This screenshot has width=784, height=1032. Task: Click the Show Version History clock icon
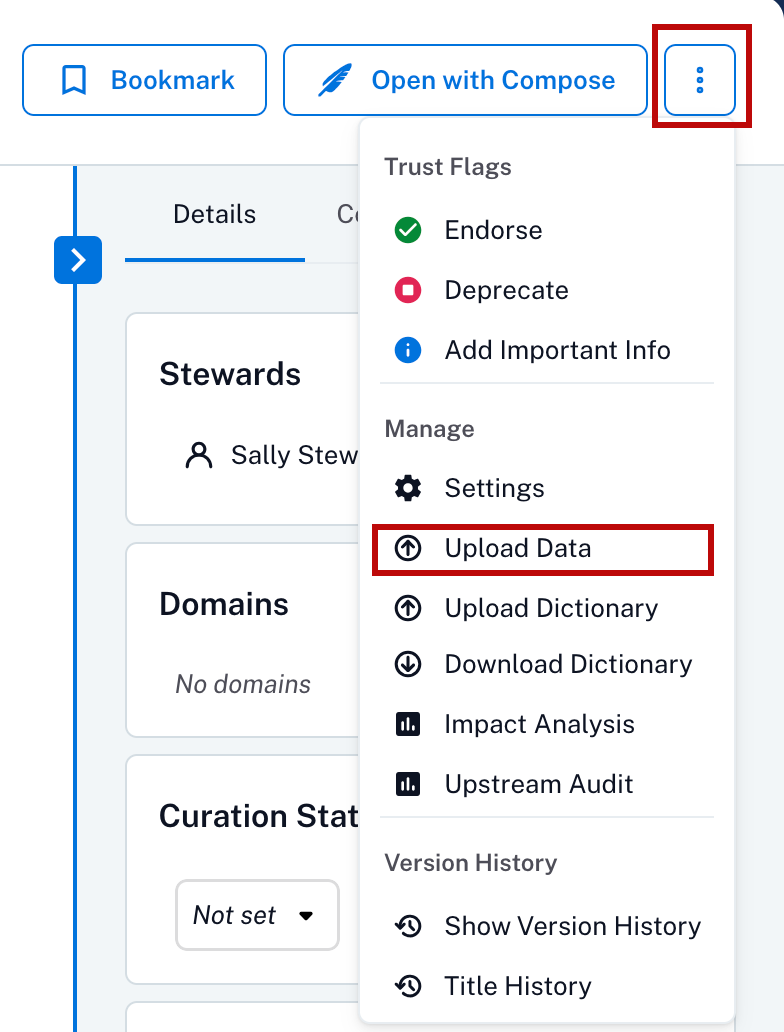pos(407,926)
